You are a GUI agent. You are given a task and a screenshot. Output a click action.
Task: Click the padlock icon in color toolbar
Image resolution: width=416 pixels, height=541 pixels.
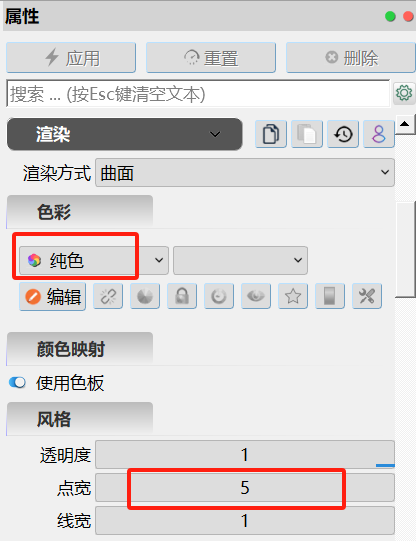click(x=182, y=296)
